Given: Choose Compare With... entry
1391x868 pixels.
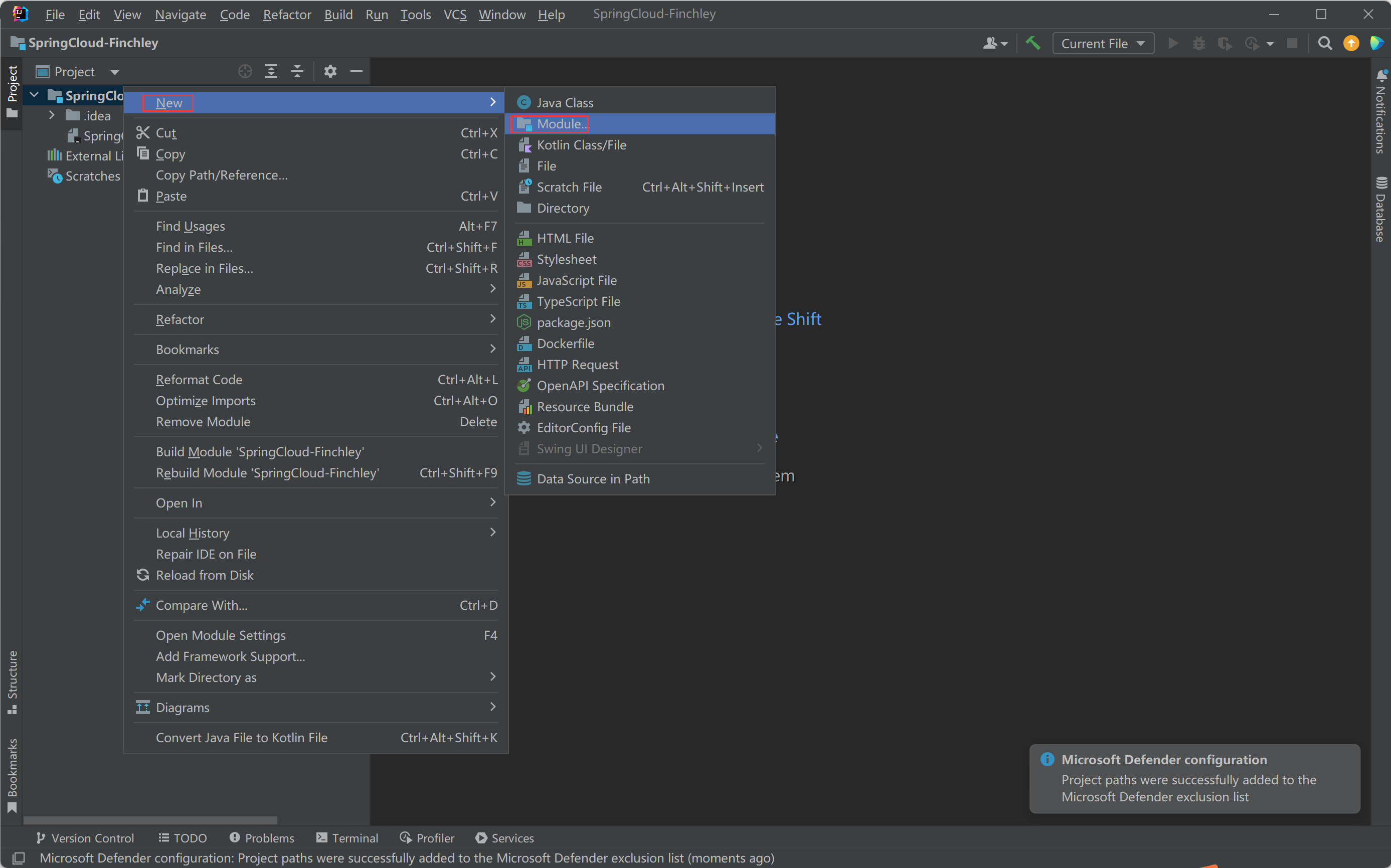Looking at the screenshot, I should pyautogui.click(x=316, y=606).
